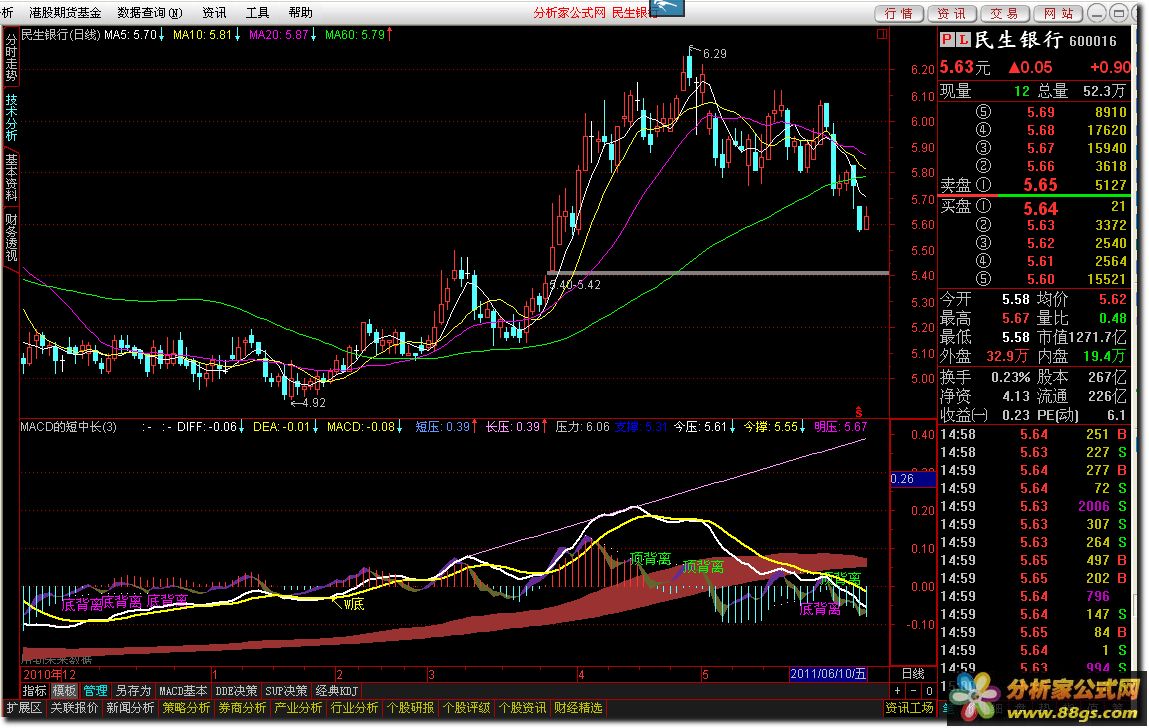Viewport: 1149px width, 728px height.
Task: Open the 工具 menu
Action: [257, 13]
